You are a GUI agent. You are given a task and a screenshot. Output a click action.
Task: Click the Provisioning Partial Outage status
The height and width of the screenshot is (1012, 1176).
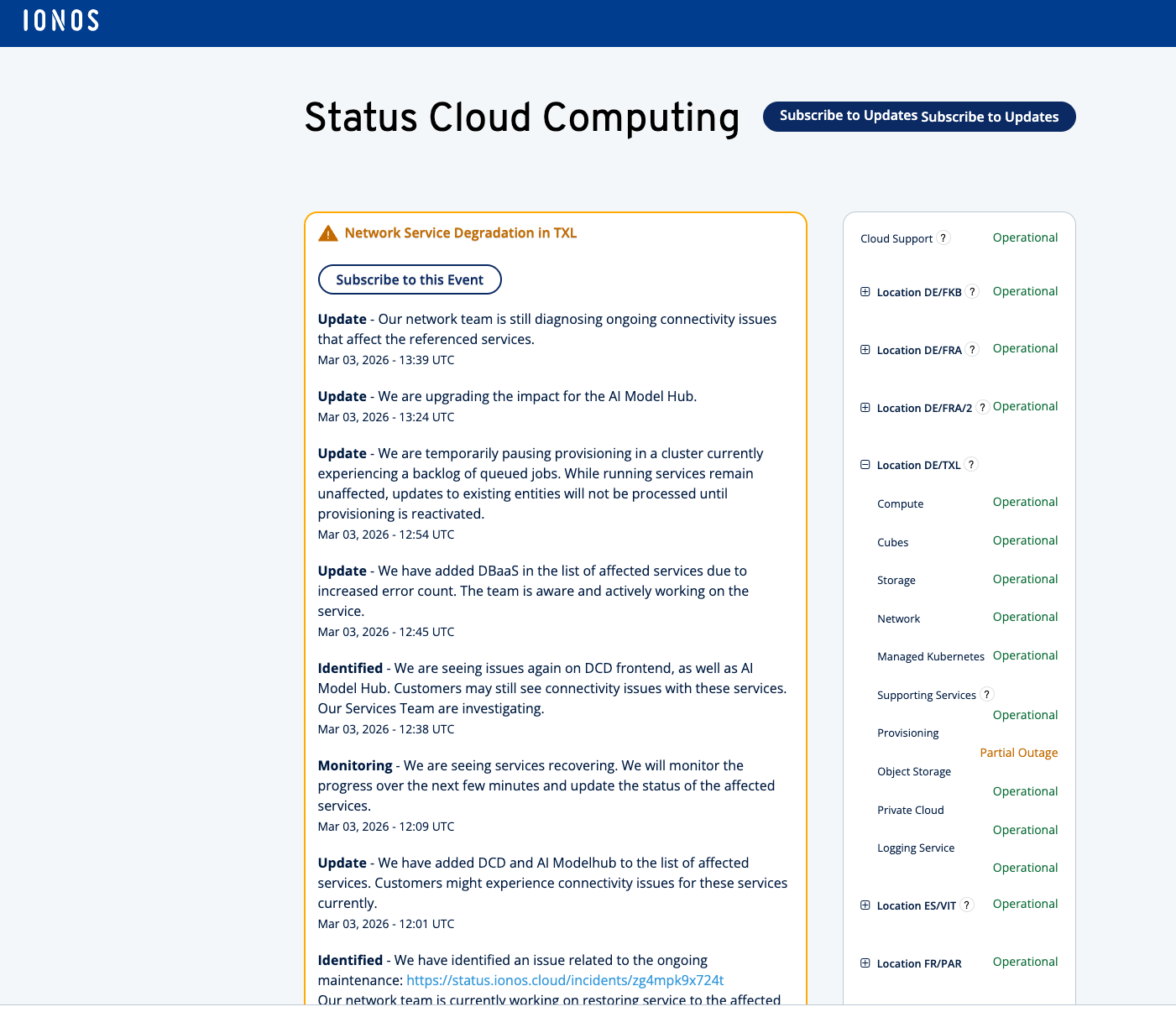point(1018,753)
